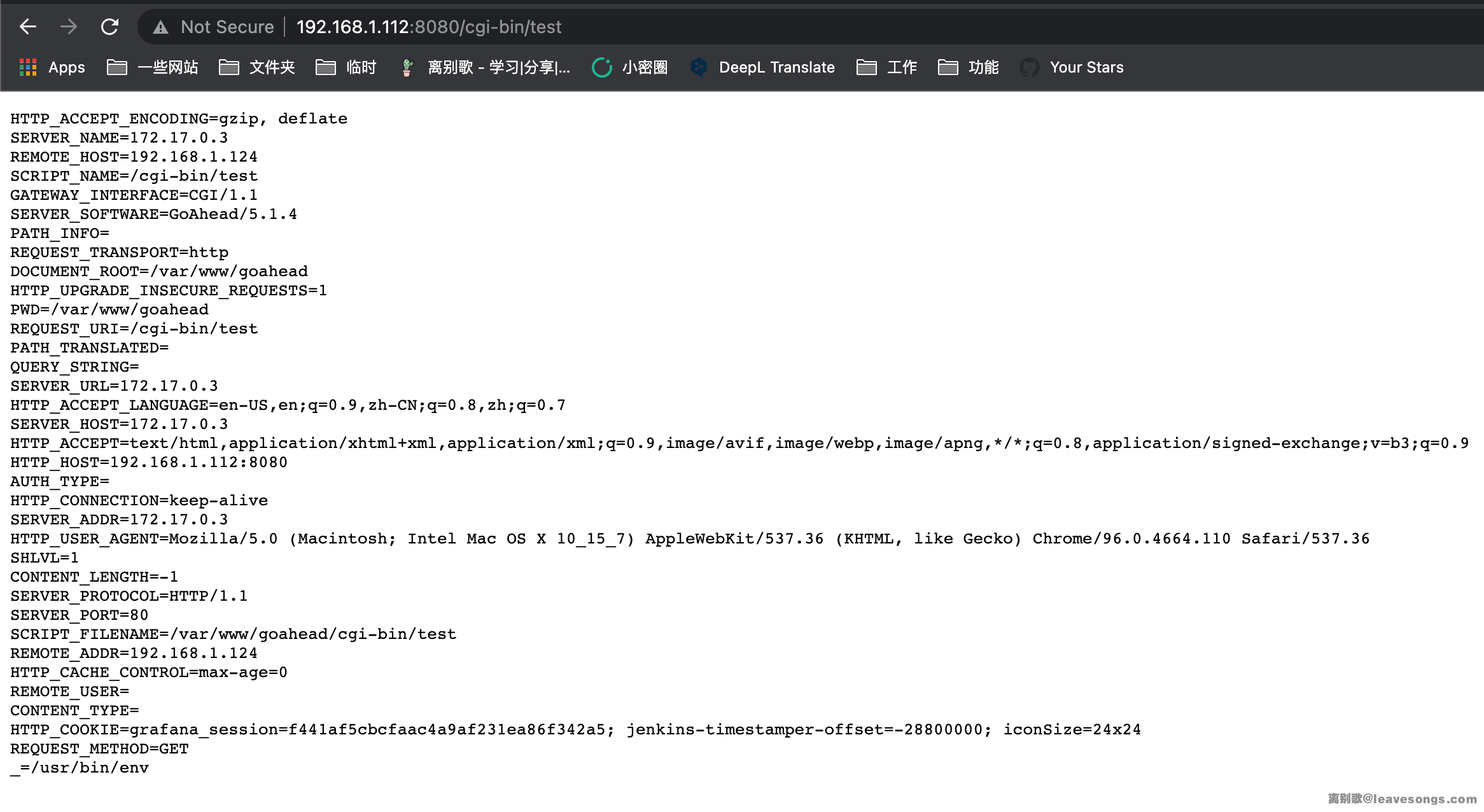Expand the 文件夹 bookmark folder
Image resolution: width=1484 pixels, height=812 pixels.
coord(229,67)
